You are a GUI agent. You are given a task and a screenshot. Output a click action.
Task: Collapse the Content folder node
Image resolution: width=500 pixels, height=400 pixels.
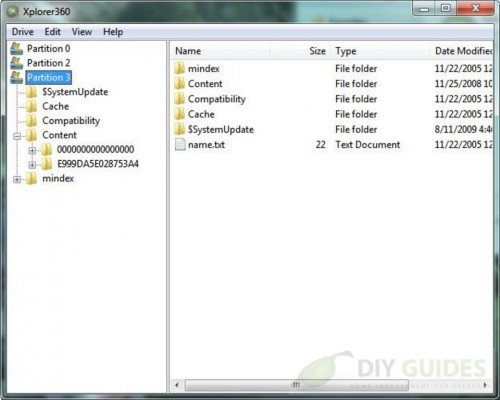pyautogui.click(x=17, y=136)
